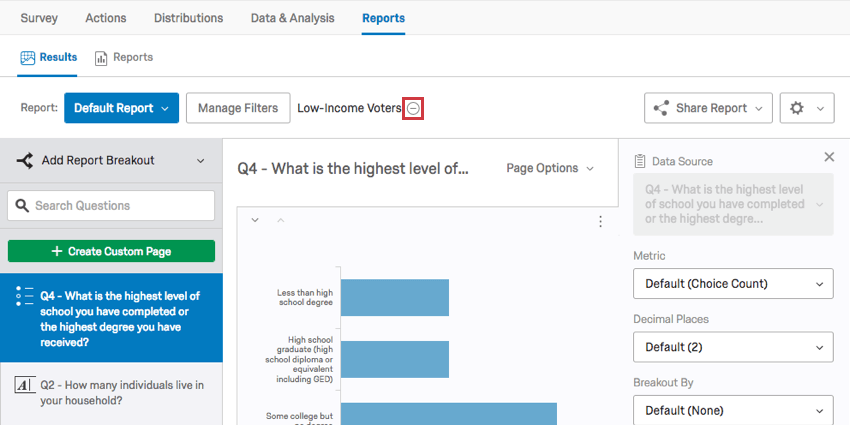Image resolution: width=850 pixels, height=425 pixels.
Task: Select the Q2 household individuals question
Action: point(111,392)
